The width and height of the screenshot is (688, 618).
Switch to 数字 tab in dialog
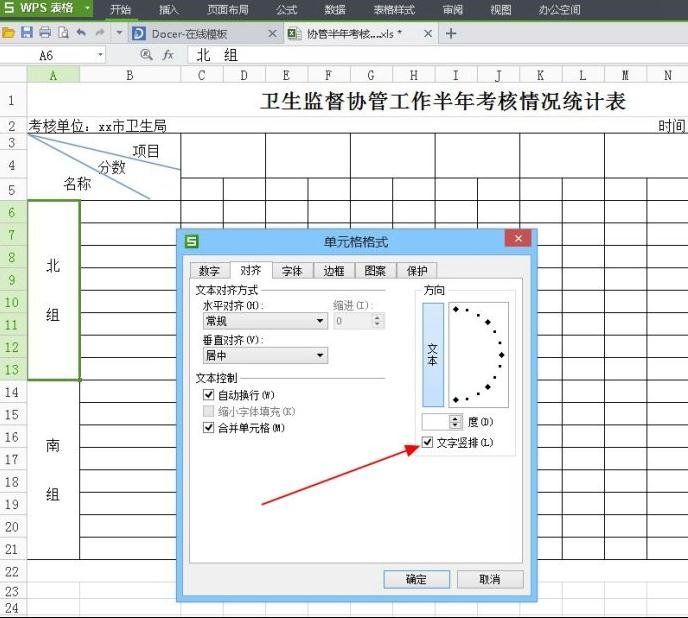tap(209, 271)
